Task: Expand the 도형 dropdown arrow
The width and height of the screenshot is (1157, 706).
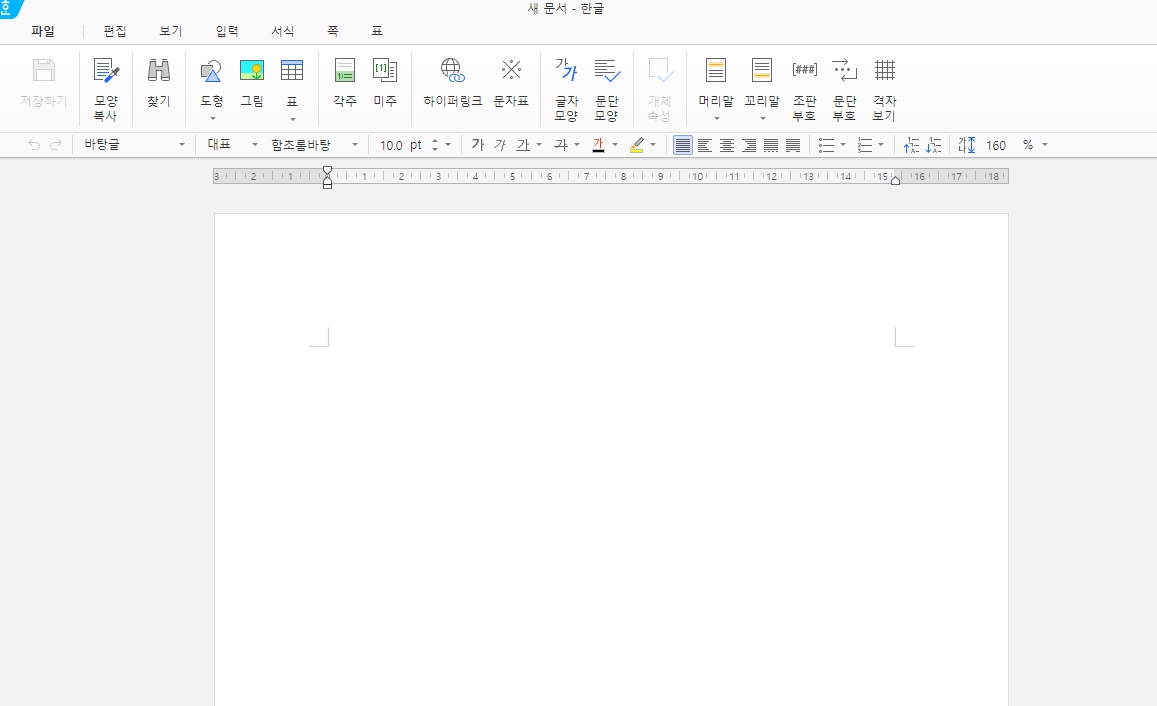Action: pos(213,118)
